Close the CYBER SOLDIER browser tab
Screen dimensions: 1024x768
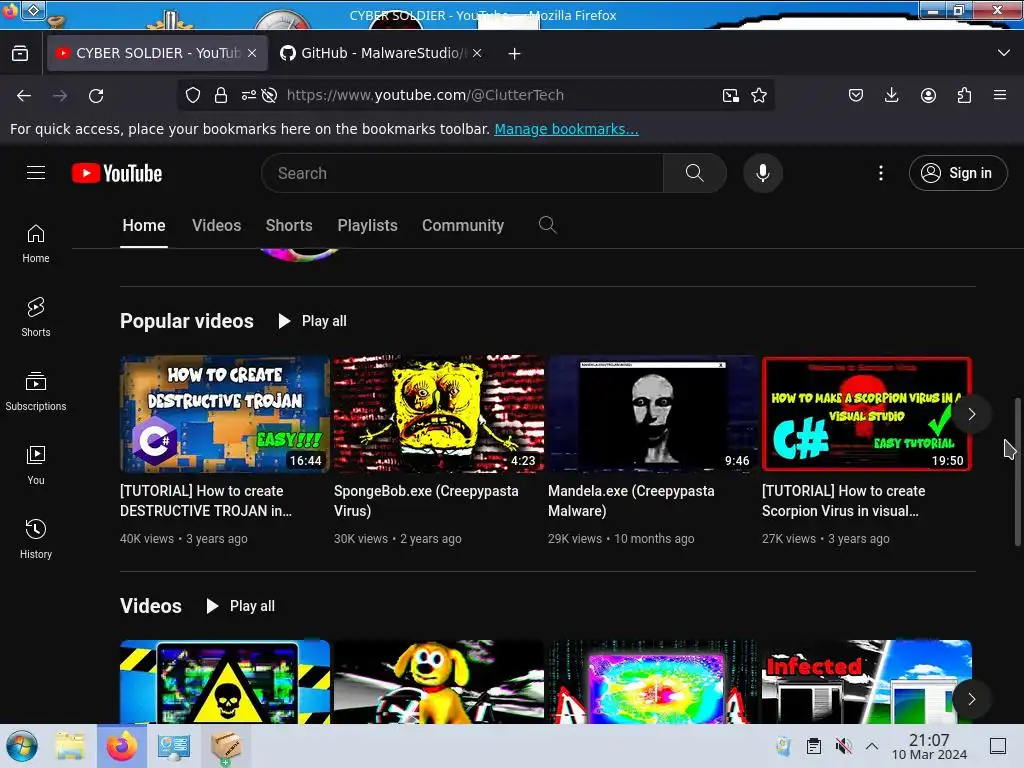252,53
